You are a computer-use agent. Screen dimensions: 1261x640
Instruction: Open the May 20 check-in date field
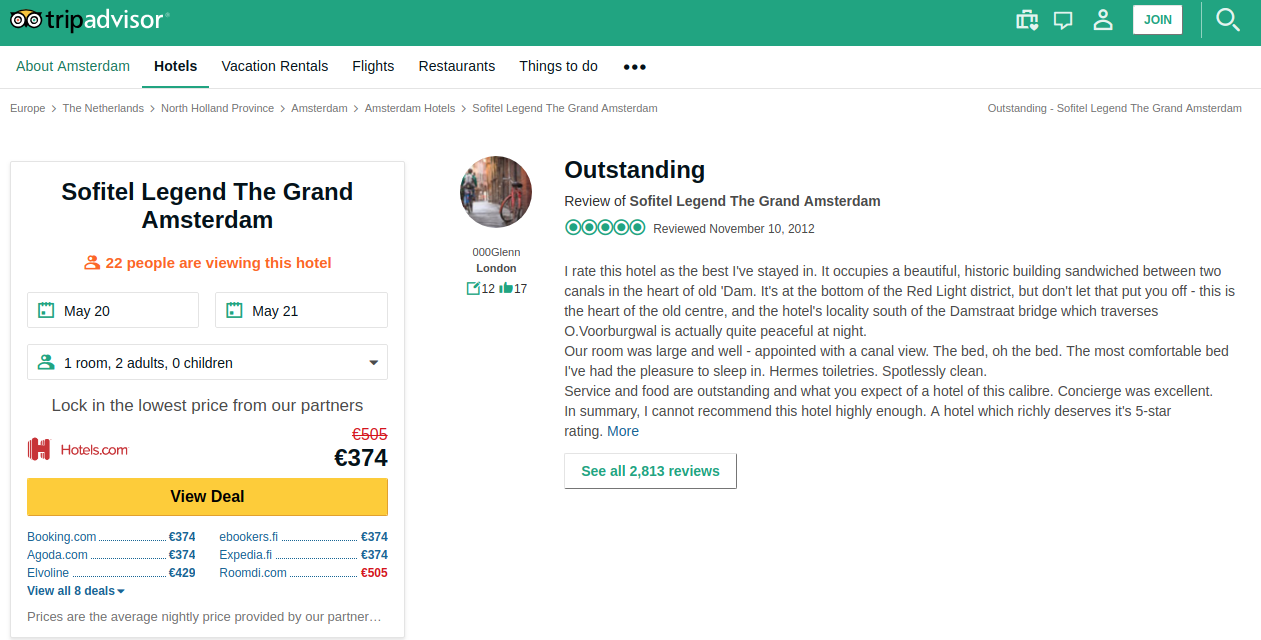tap(113, 310)
